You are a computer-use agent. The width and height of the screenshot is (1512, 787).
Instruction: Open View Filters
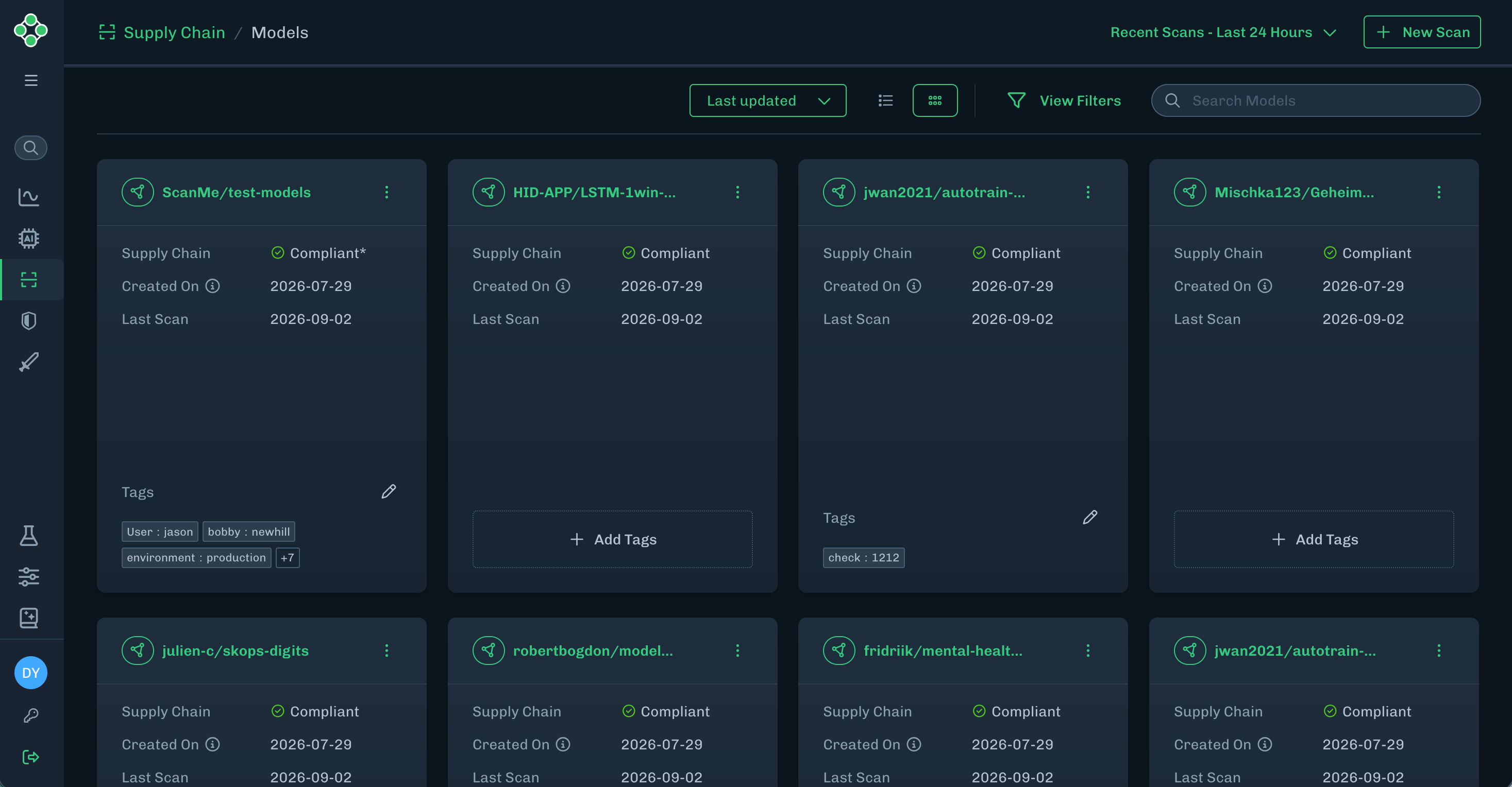(x=1064, y=101)
